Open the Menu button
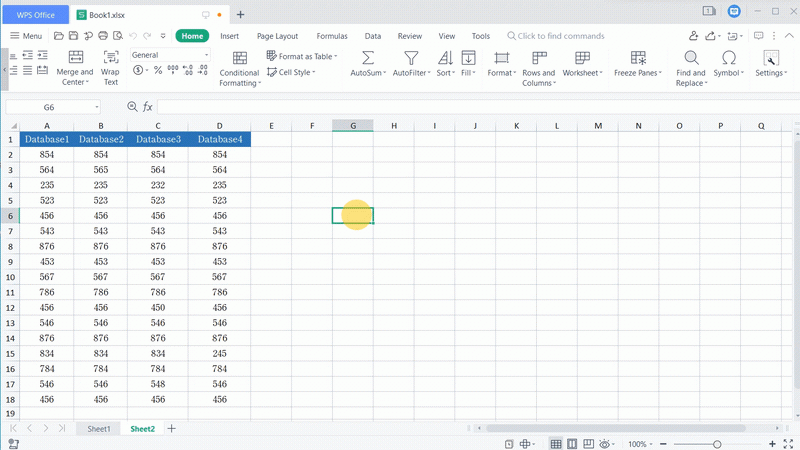The image size is (800, 450). [26, 36]
